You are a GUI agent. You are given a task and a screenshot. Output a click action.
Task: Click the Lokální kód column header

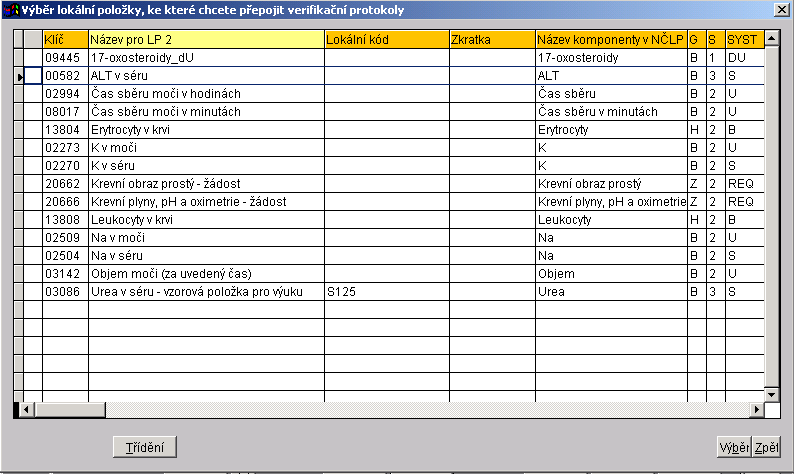[x=385, y=39]
